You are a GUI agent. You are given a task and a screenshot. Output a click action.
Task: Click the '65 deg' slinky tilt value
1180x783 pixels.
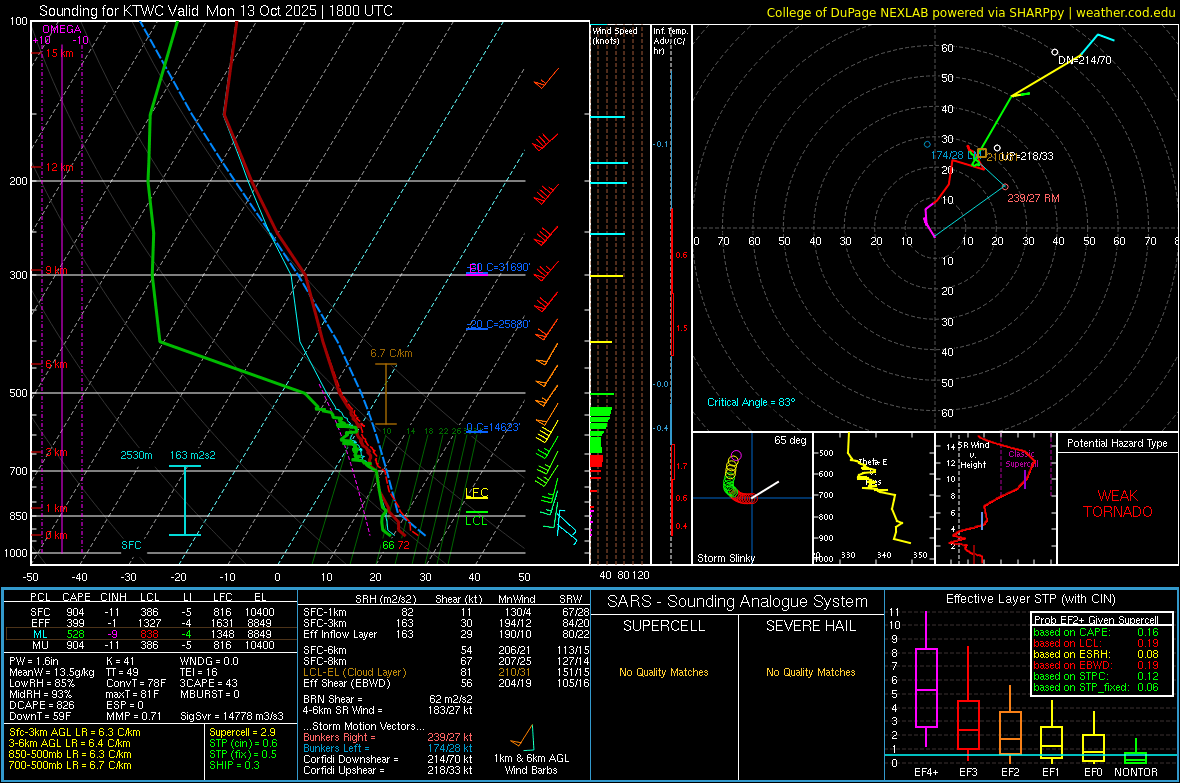790,440
